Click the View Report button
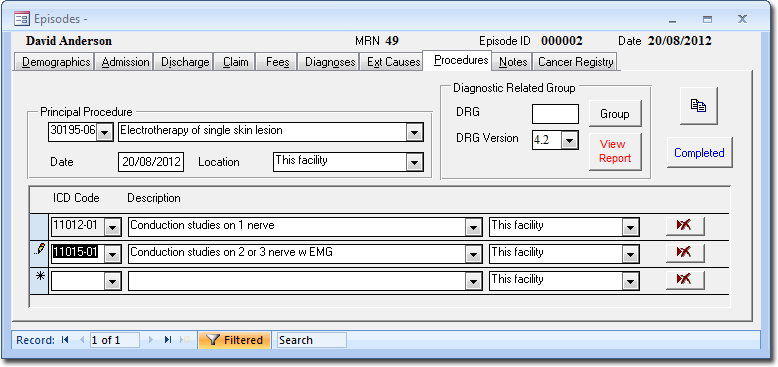The width and height of the screenshot is (778, 367). pos(615,151)
